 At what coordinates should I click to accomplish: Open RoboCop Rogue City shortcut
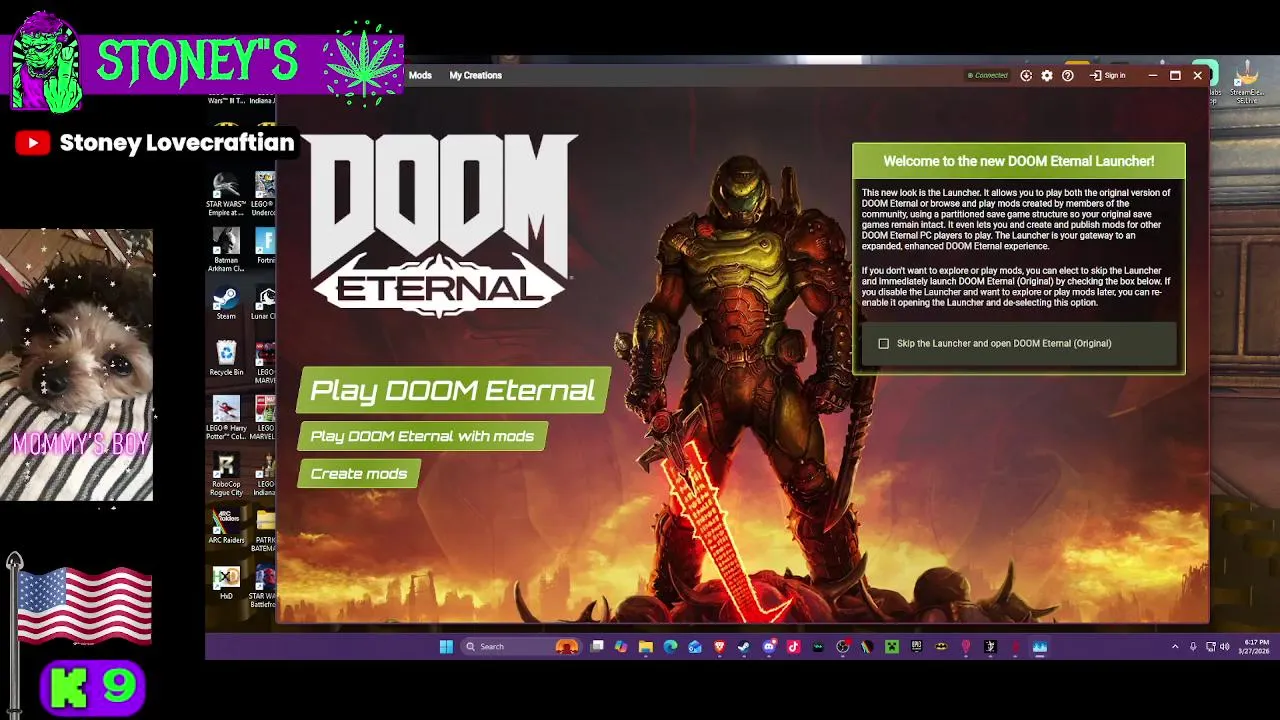click(x=226, y=475)
